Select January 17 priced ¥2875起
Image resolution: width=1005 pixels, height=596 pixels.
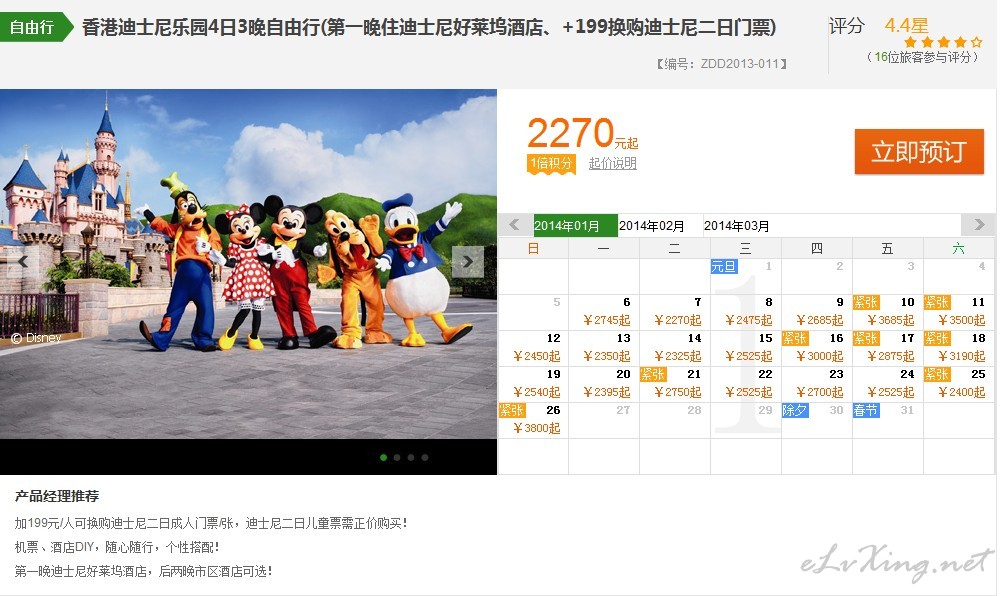point(888,348)
